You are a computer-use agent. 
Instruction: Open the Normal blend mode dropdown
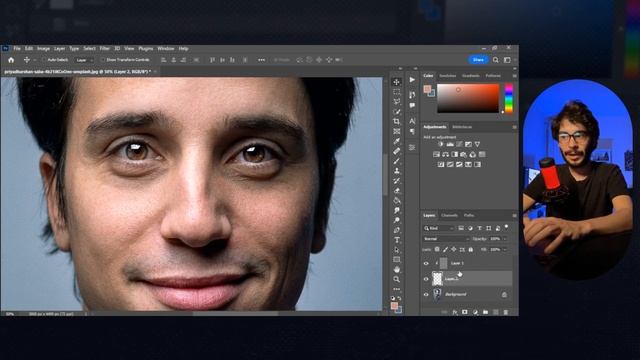click(x=446, y=239)
